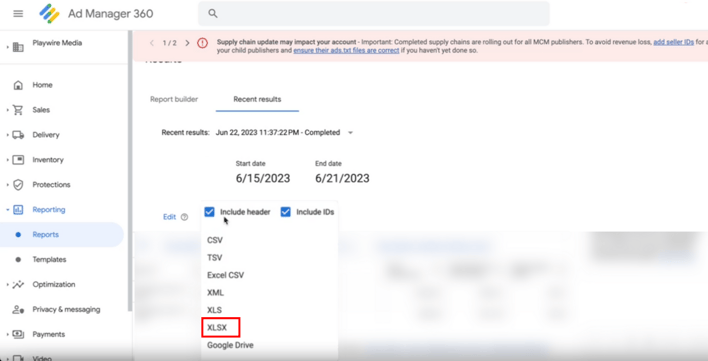Screen dimensions: 708x361
Task: Click the Sales cart icon
Action: pyautogui.click(x=18, y=110)
